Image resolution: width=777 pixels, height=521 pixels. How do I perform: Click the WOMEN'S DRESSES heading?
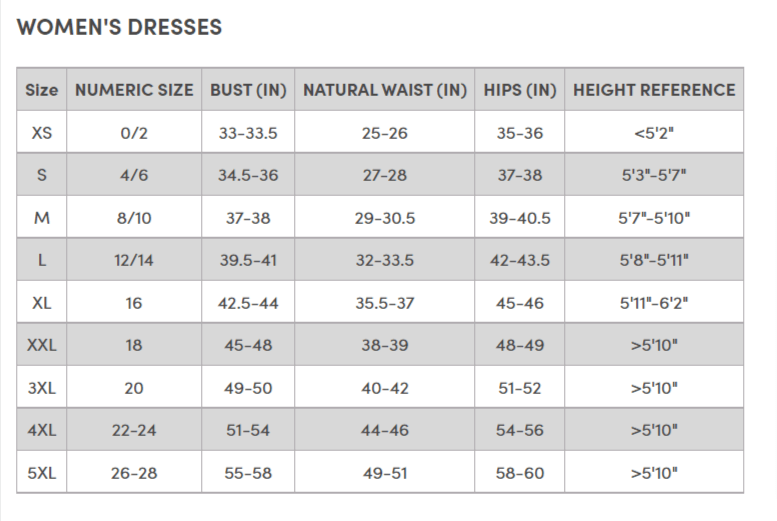point(119,27)
